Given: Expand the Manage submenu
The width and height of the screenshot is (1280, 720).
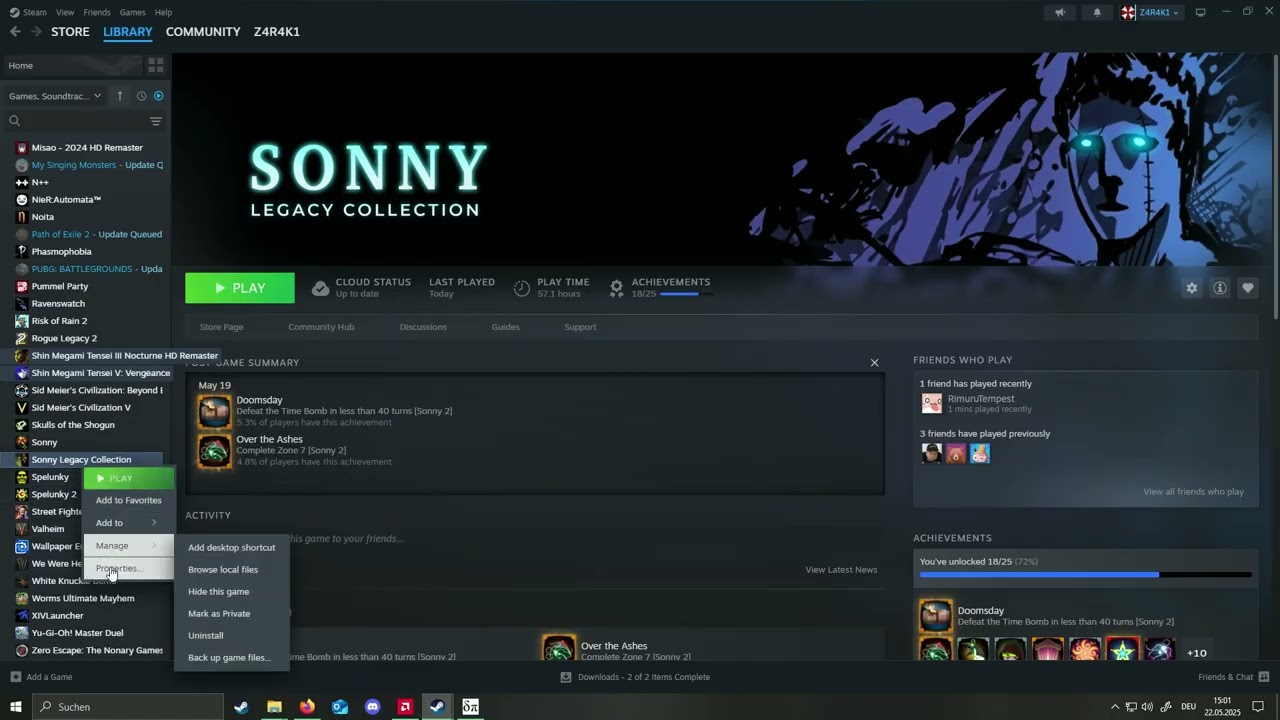Looking at the screenshot, I should click(128, 546).
